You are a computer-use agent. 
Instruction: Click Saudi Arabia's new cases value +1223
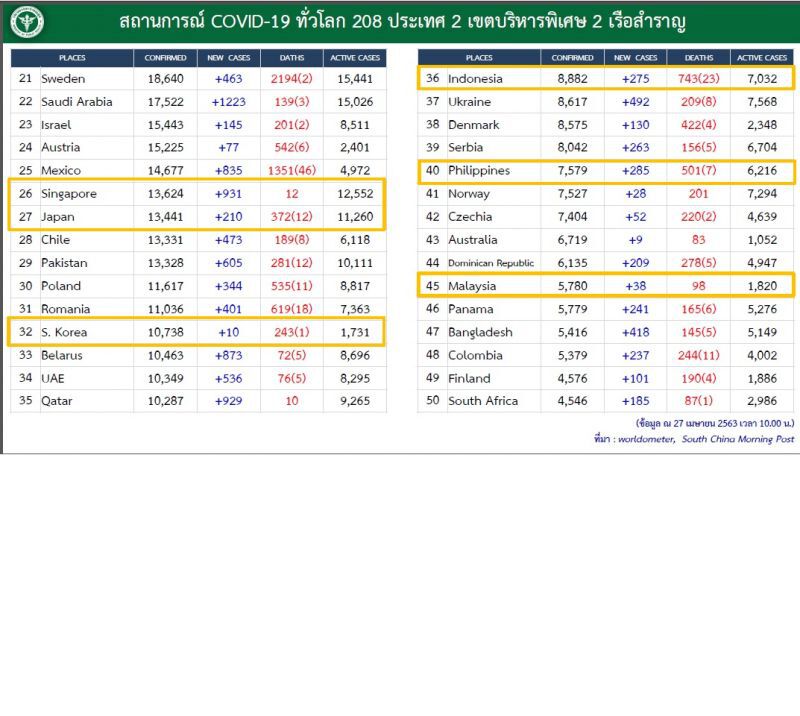pos(229,102)
